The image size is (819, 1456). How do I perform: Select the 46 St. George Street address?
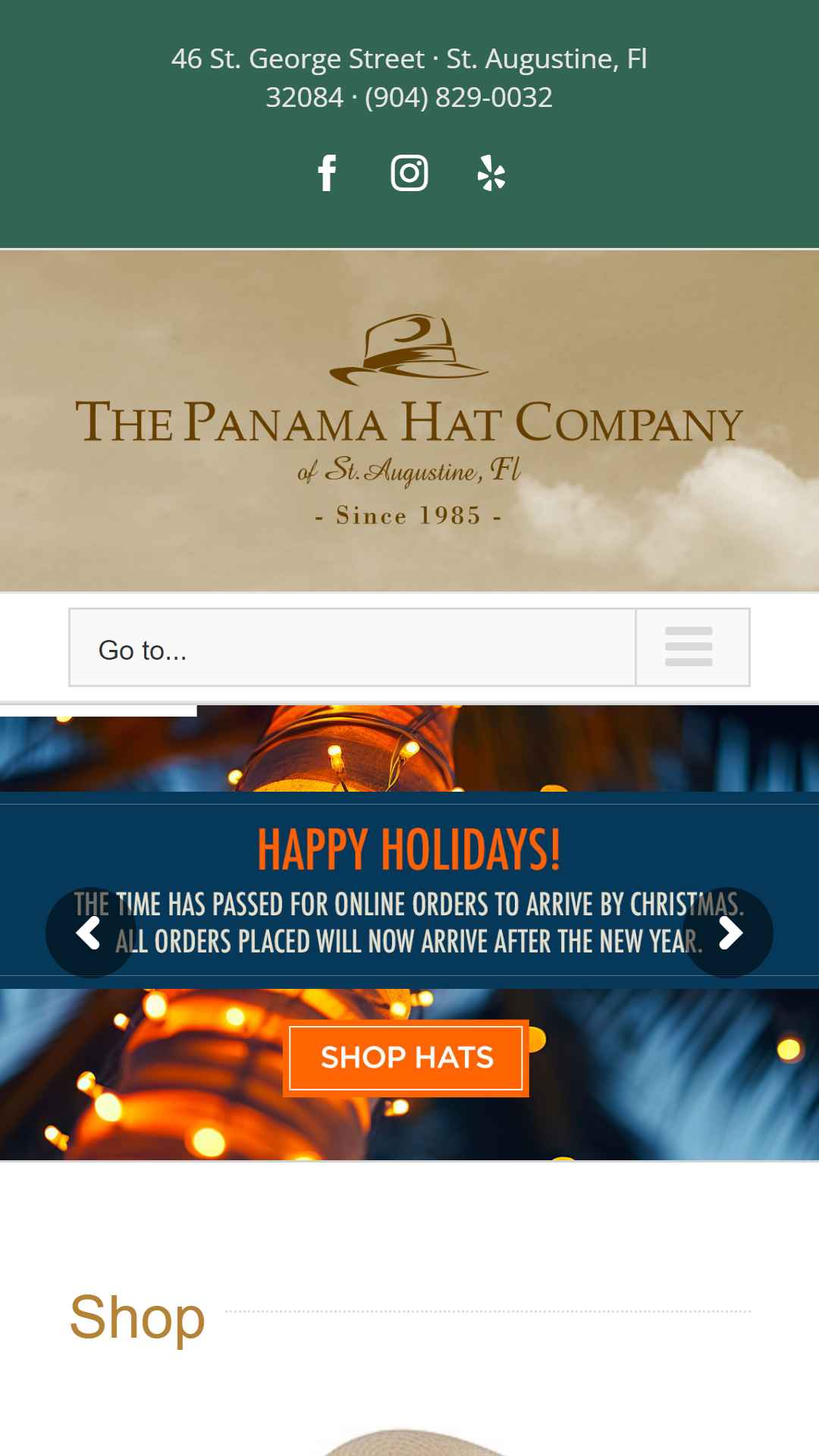click(x=298, y=59)
